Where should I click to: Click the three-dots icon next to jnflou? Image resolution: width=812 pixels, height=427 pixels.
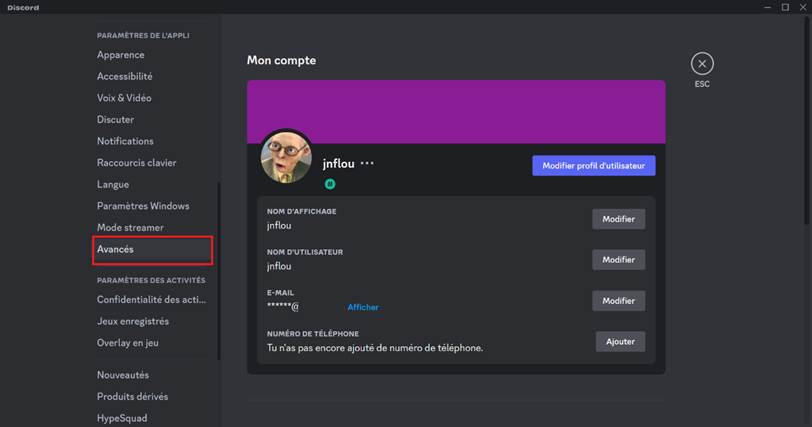point(367,163)
